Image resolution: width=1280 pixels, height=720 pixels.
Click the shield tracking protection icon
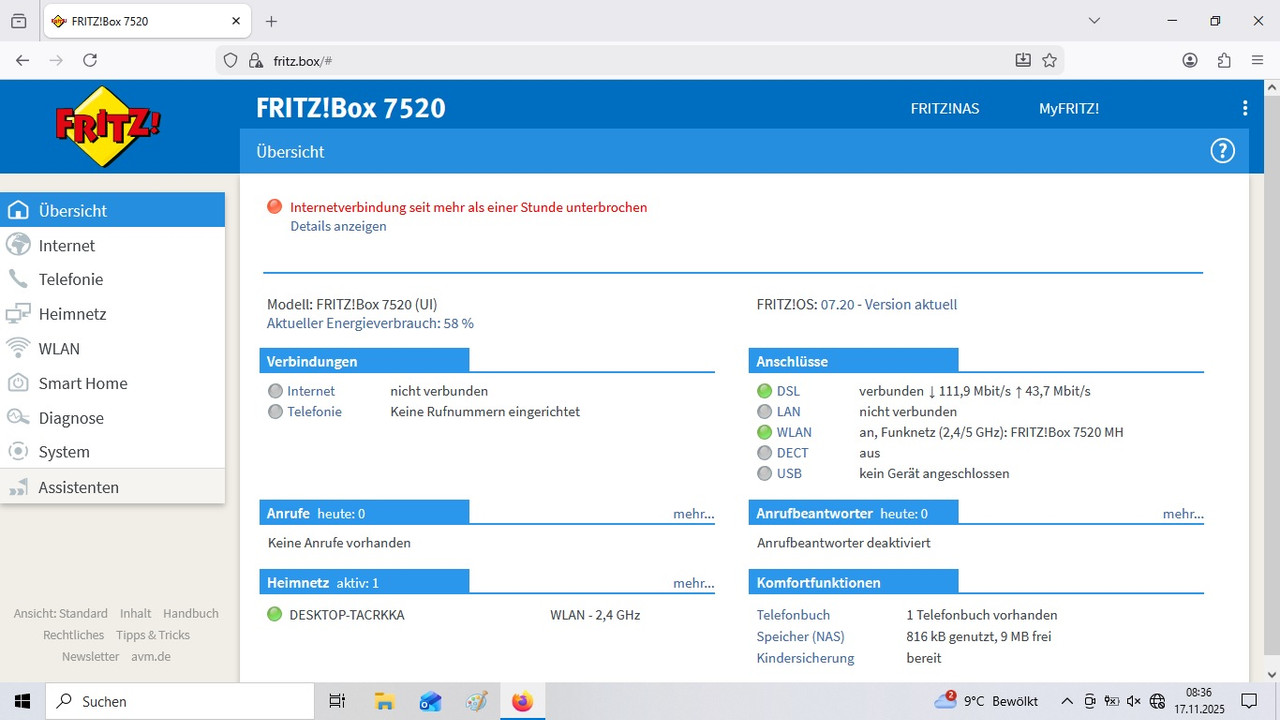pyautogui.click(x=230, y=60)
